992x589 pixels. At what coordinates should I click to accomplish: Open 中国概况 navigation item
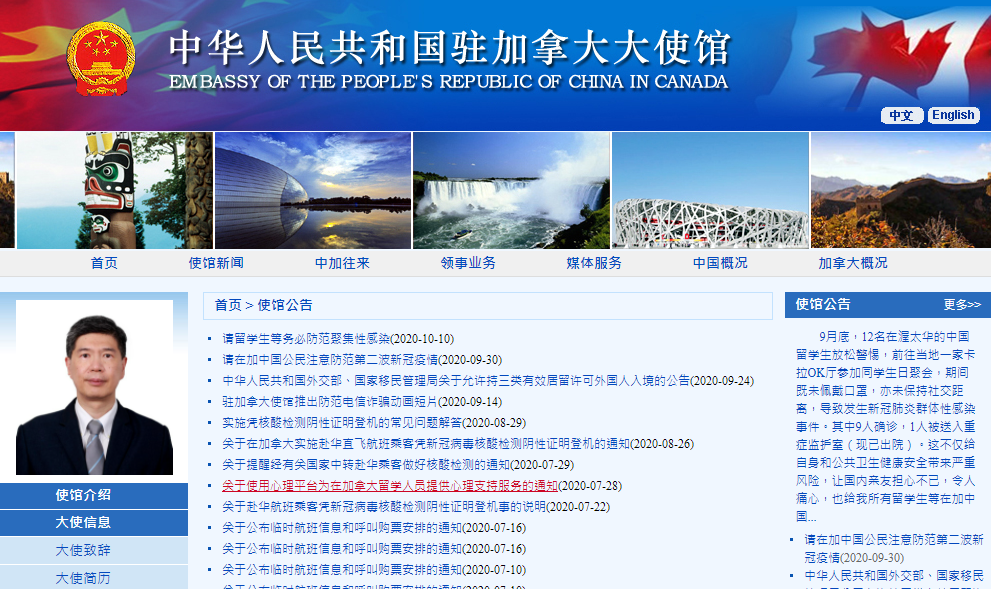click(720, 263)
